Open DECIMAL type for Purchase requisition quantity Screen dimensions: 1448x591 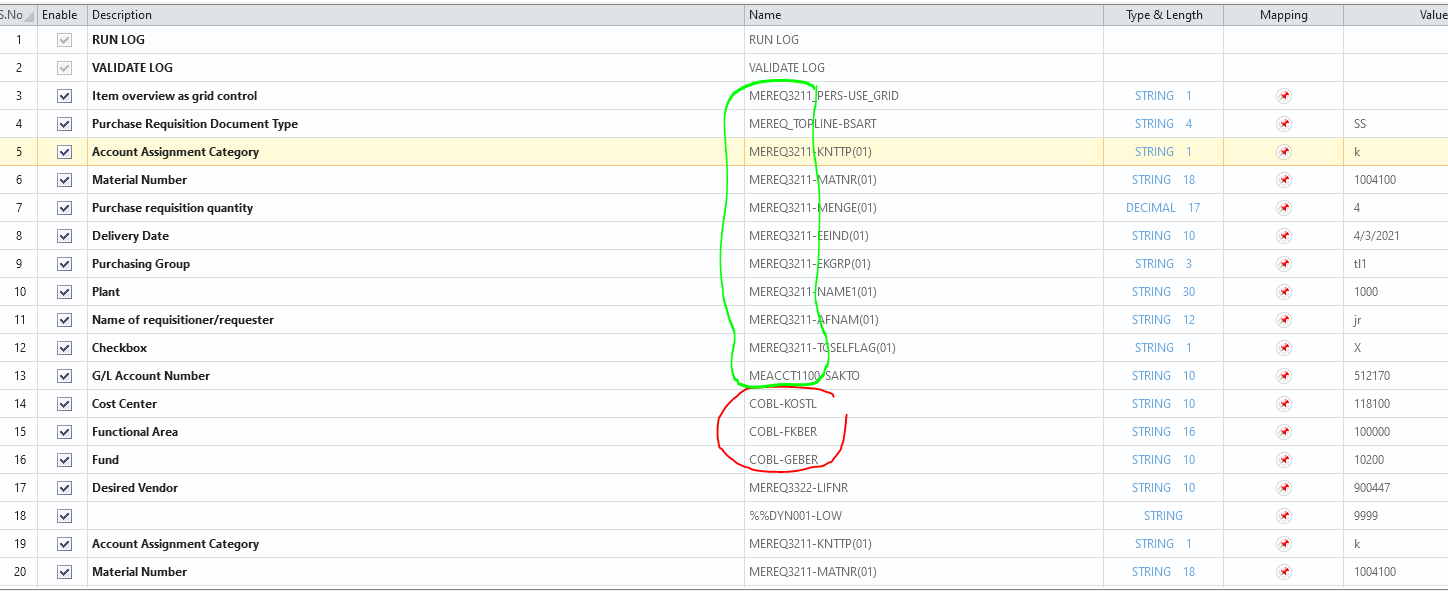[1148, 208]
